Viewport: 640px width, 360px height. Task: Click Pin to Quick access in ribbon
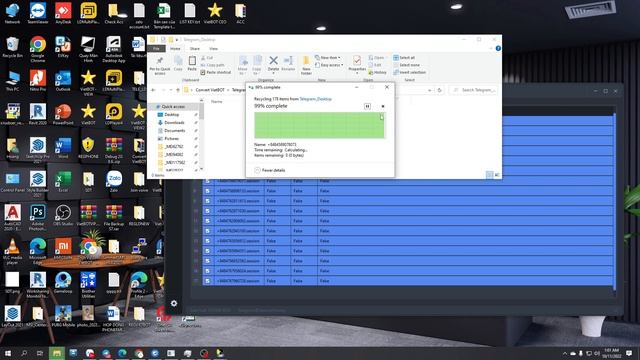160,65
